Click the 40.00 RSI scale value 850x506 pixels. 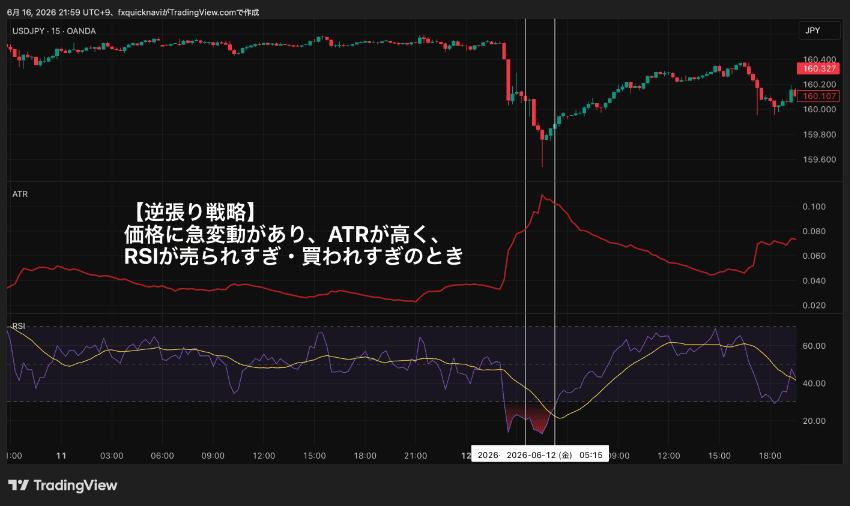[814, 383]
